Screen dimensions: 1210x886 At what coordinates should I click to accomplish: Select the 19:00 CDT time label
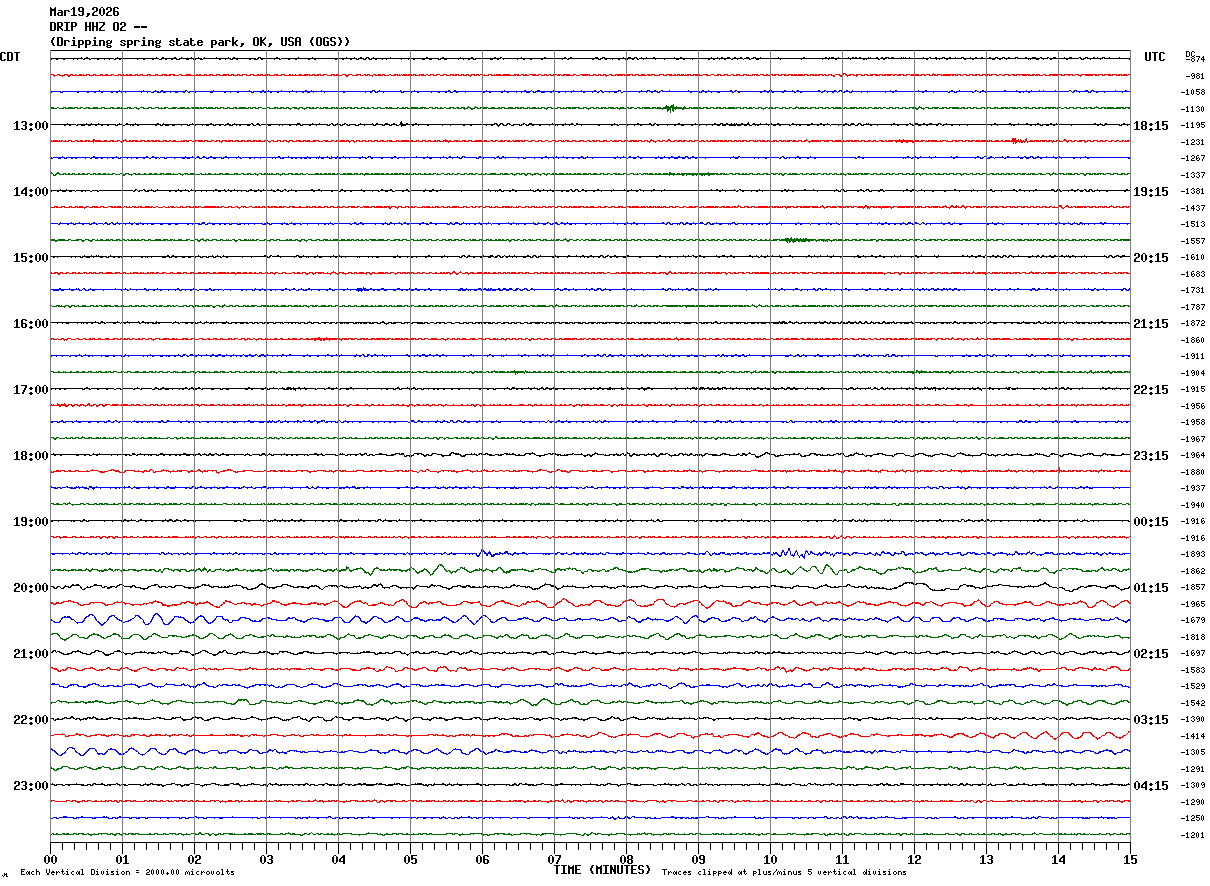click(x=30, y=522)
